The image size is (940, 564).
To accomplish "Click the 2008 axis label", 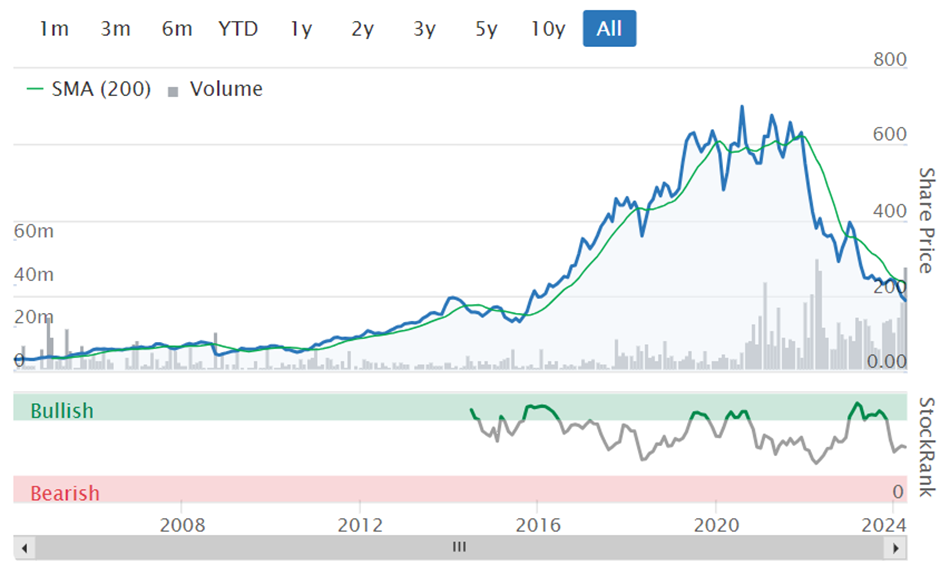I will pos(182,526).
